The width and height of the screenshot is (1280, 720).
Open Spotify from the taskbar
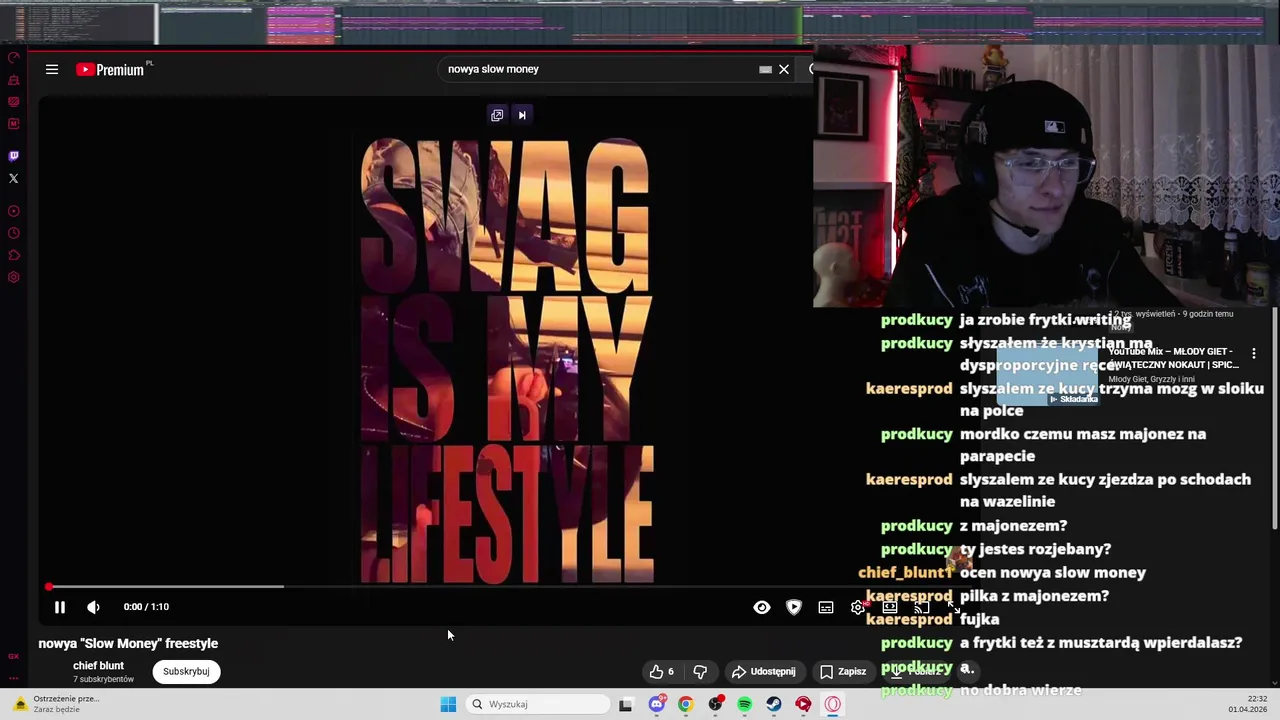click(x=744, y=704)
